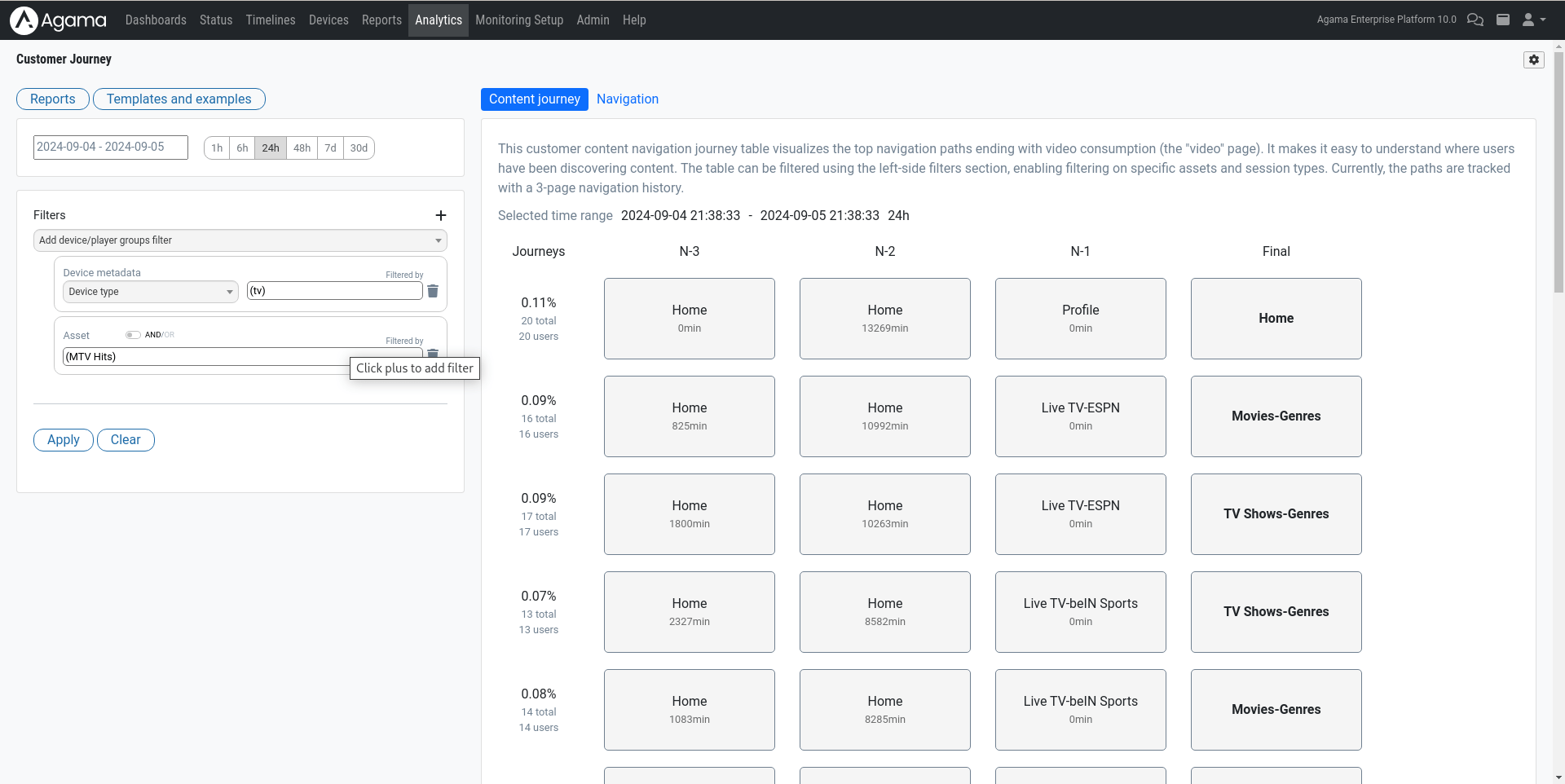Open the chat/messages icon in top bar
Screen dimensions: 1565x784
coord(1475,20)
